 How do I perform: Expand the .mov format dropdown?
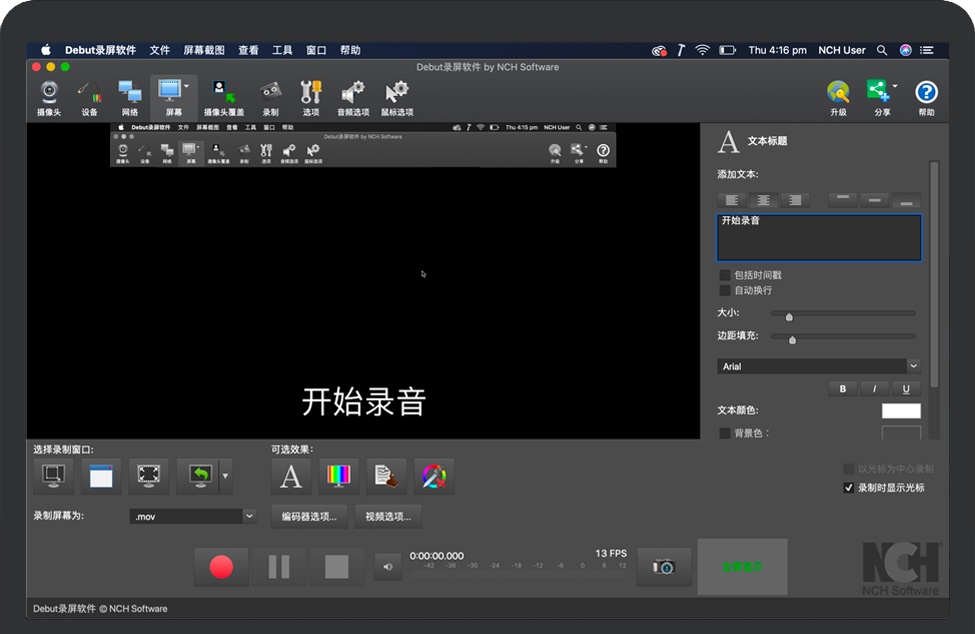click(x=249, y=516)
